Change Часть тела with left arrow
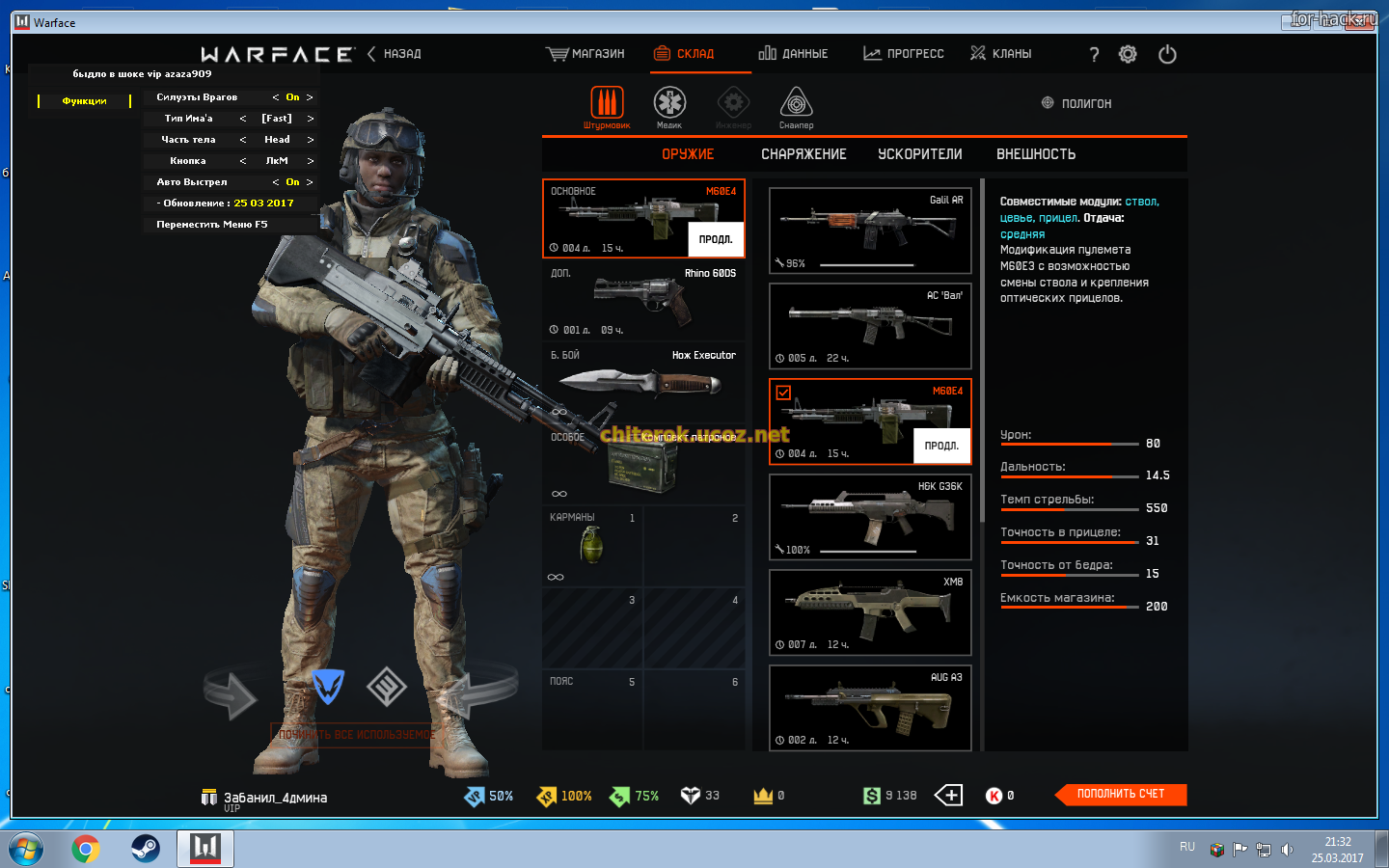1389x868 pixels. click(x=243, y=140)
